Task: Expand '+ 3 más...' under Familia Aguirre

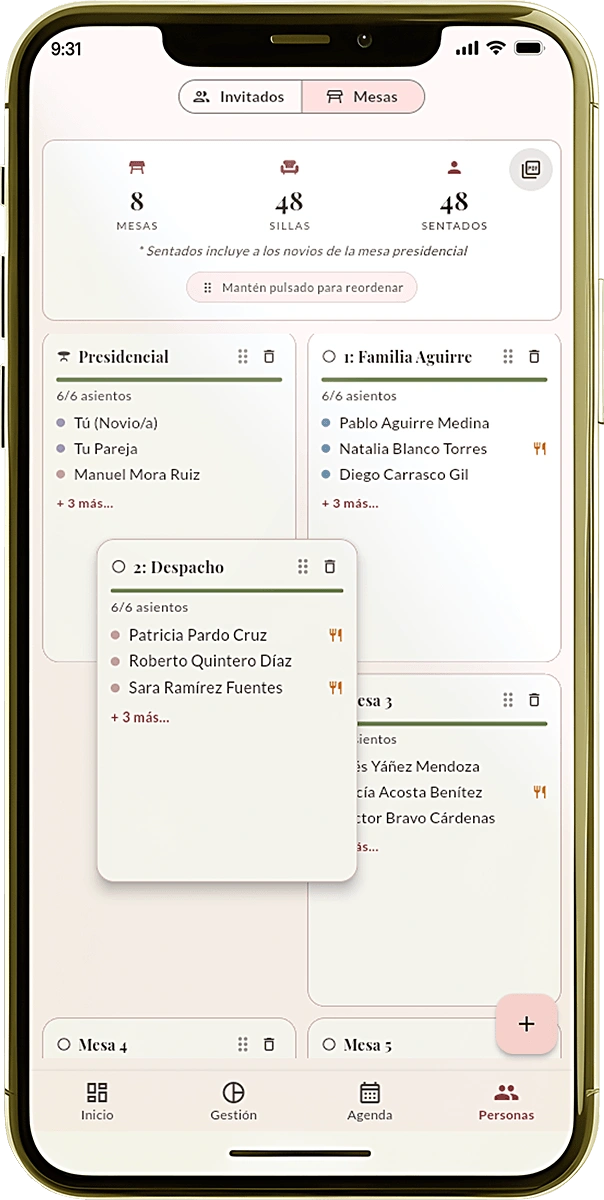Action: point(349,503)
